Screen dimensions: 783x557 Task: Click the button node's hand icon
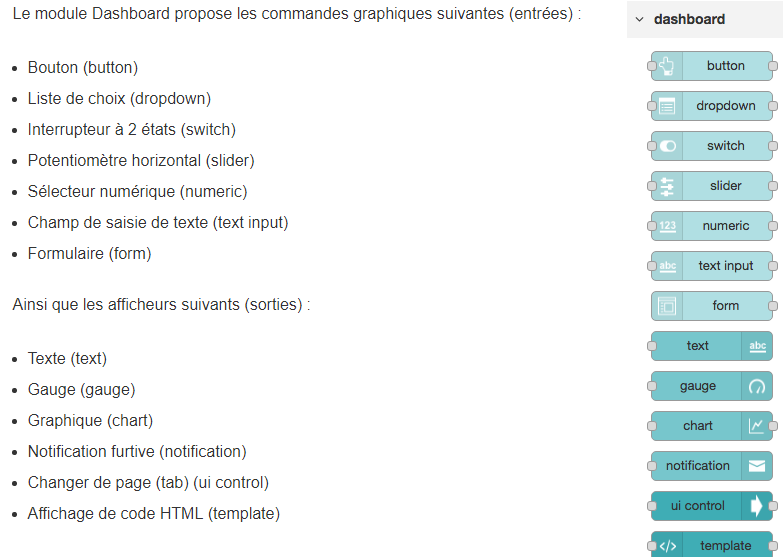pos(667,66)
